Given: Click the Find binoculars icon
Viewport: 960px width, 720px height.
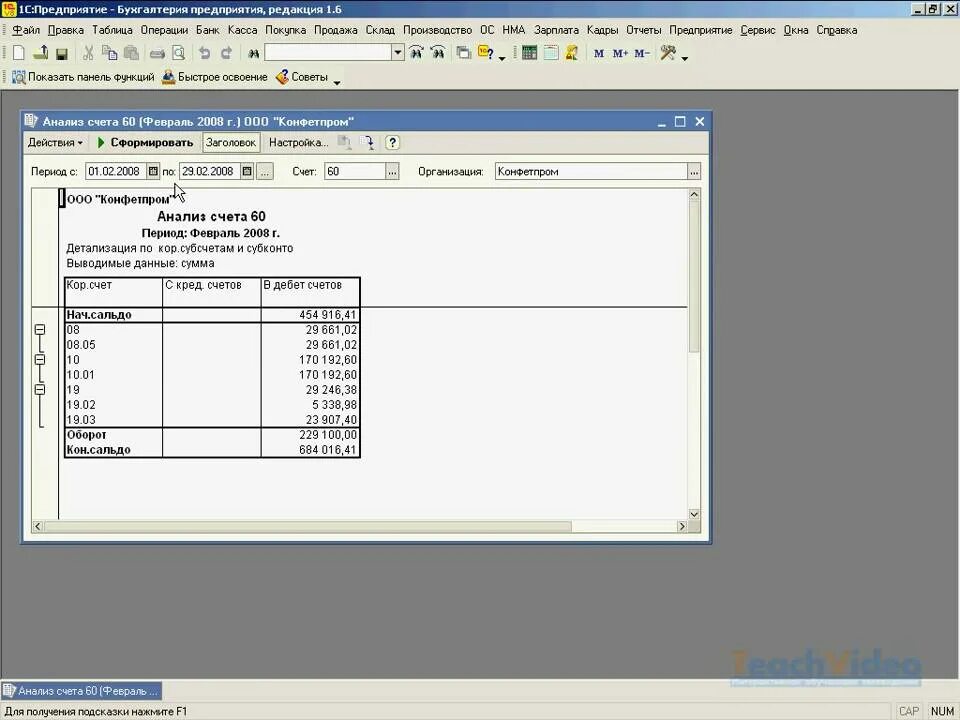Looking at the screenshot, I should [253, 54].
